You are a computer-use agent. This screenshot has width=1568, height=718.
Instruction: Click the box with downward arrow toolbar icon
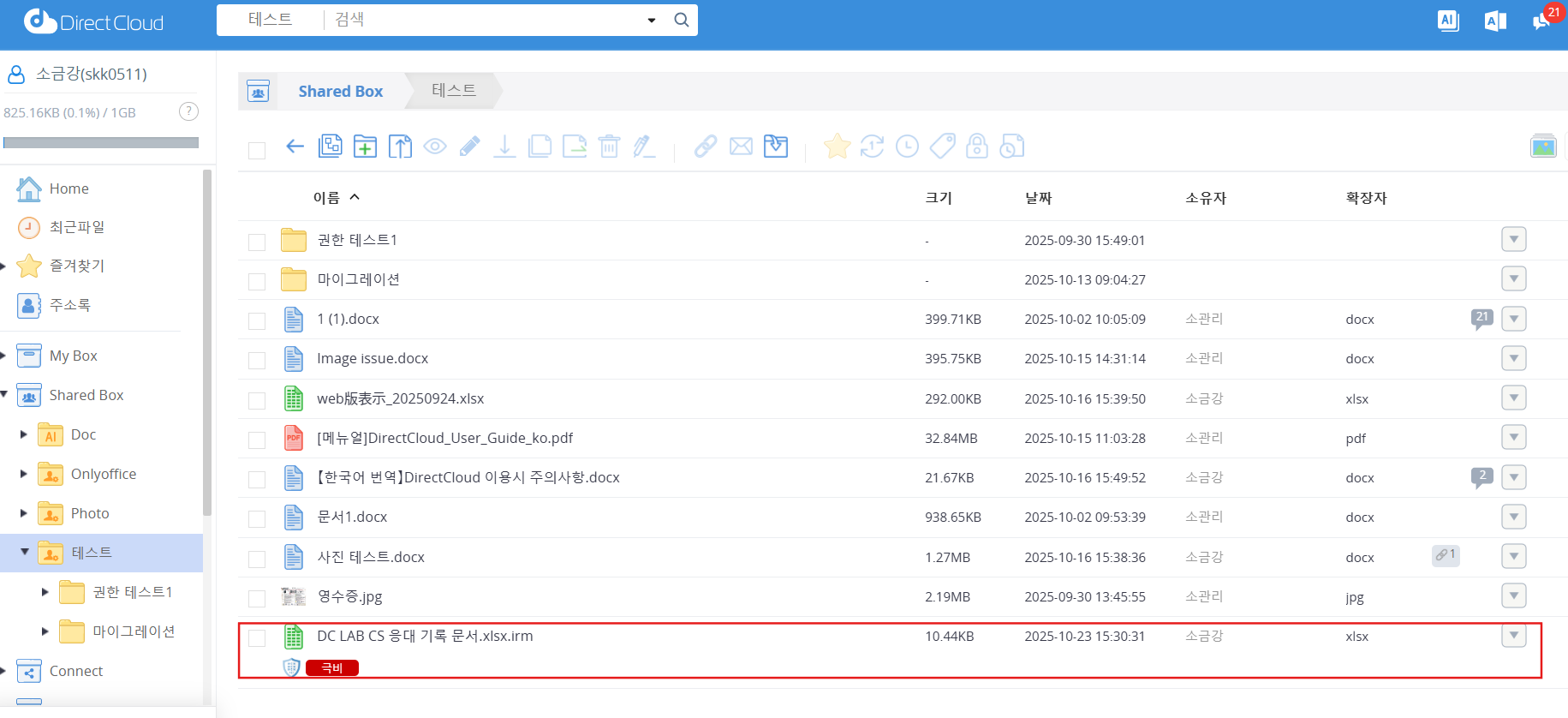coord(776,147)
